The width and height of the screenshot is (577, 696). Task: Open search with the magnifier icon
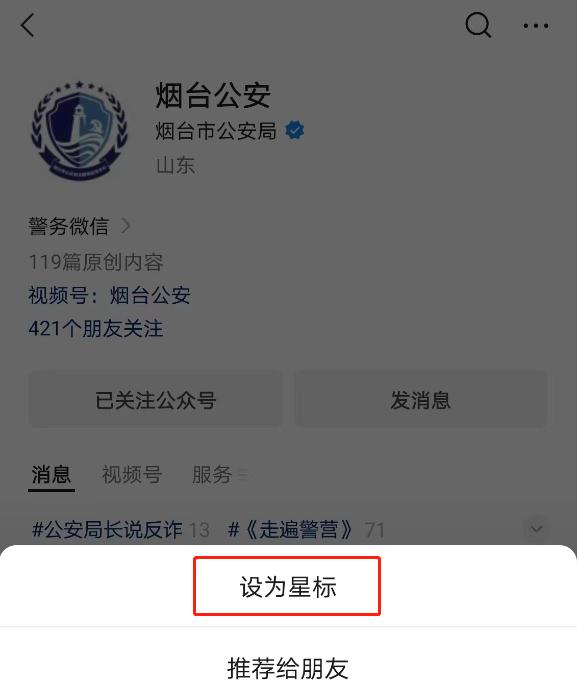pyautogui.click(x=478, y=25)
